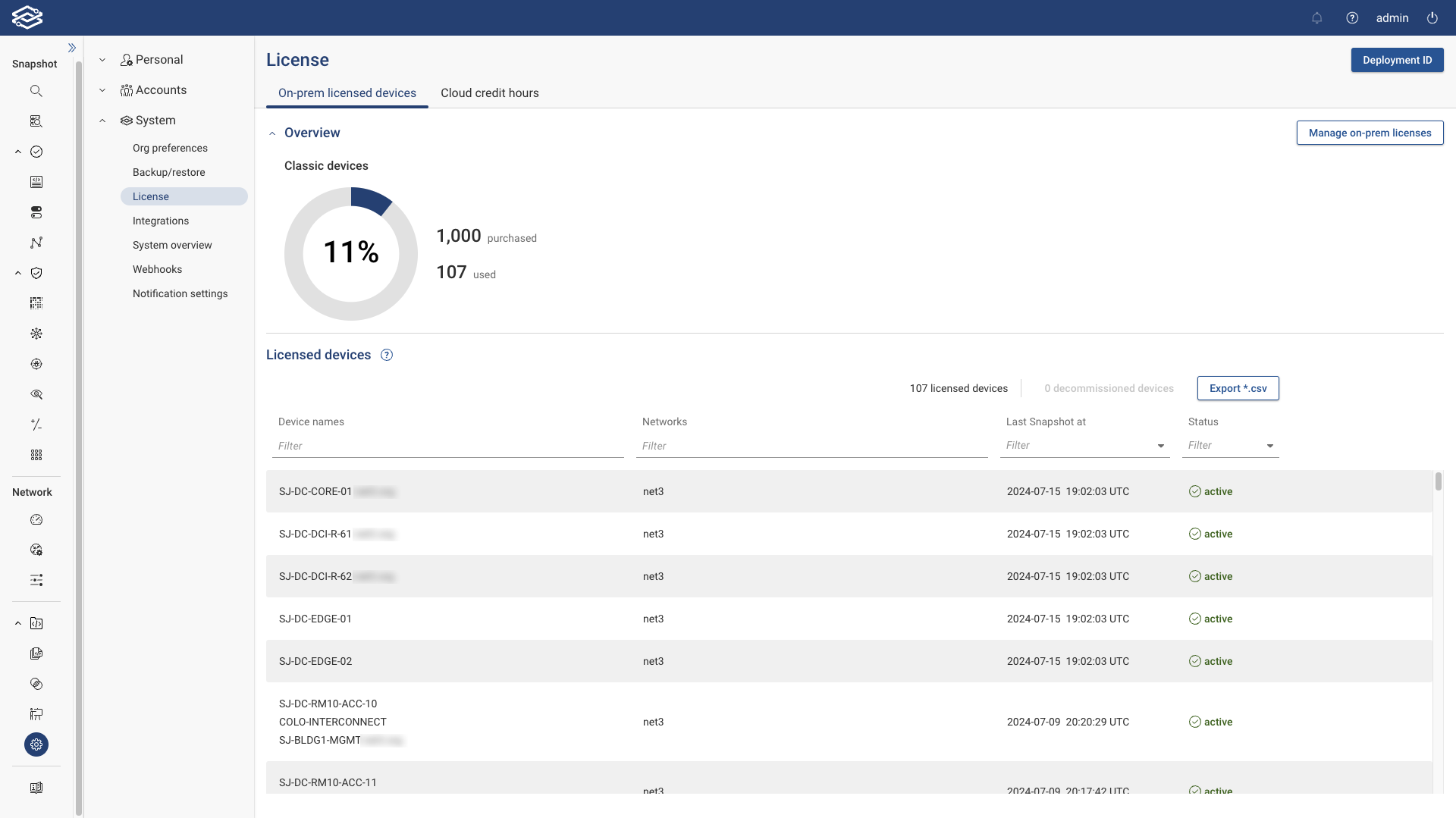Image resolution: width=1456 pixels, height=818 pixels.
Task: Click the Licensed devices help icon
Action: coord(387,355)
